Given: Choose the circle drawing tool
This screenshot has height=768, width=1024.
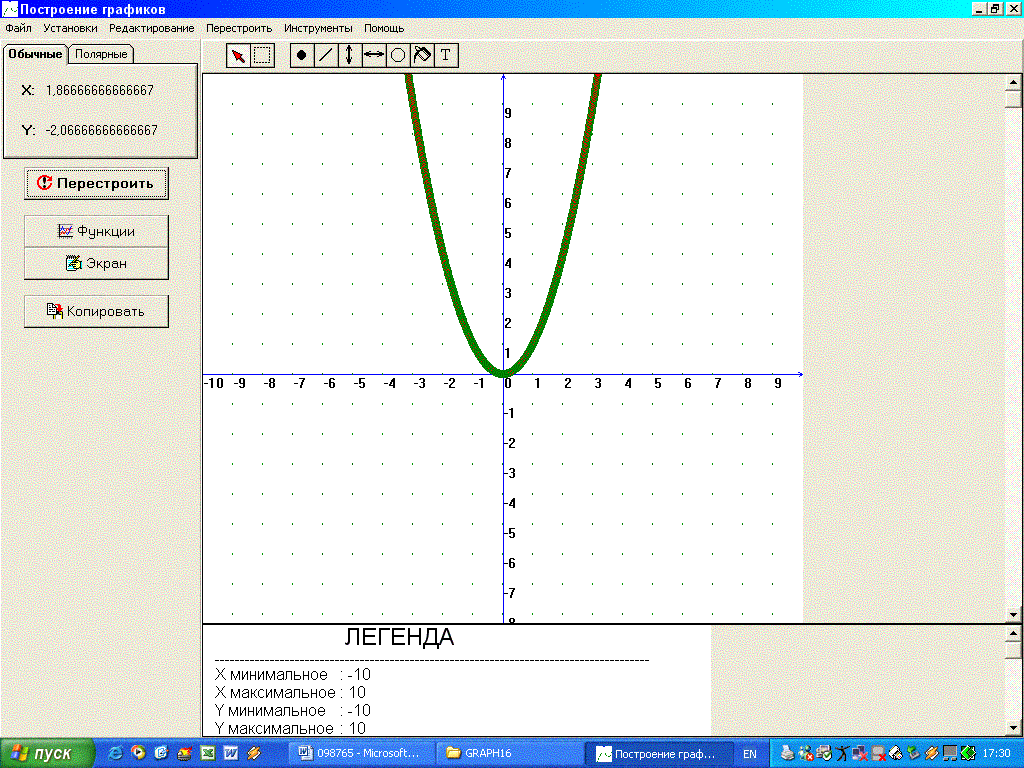Looking at the screenshot, I should (x=397, y=56).
